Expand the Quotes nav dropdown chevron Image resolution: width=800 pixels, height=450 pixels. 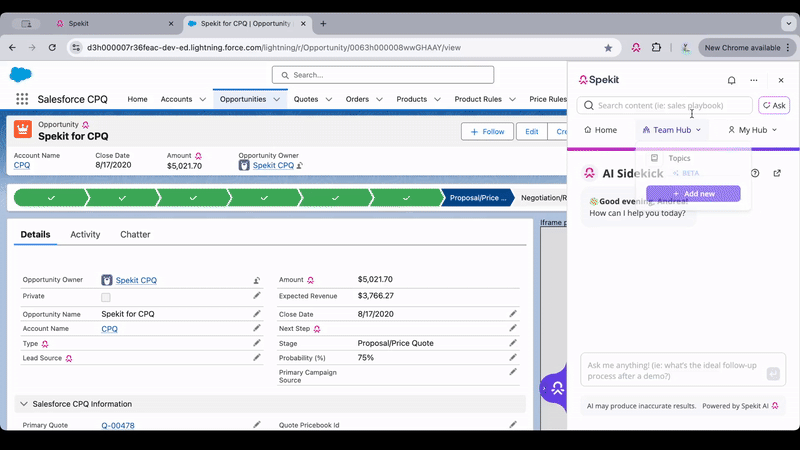pyautogui.click(x=329, y=99)
